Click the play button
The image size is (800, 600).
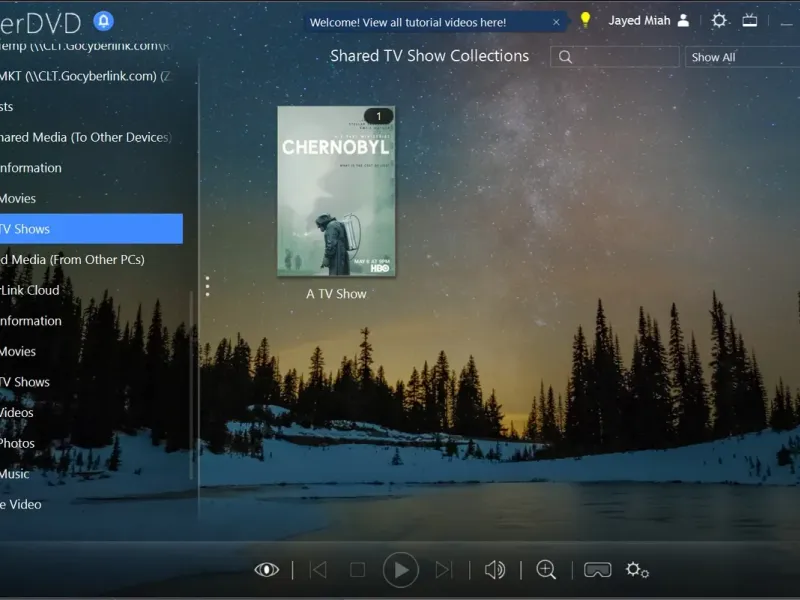(x=401, y=569)
